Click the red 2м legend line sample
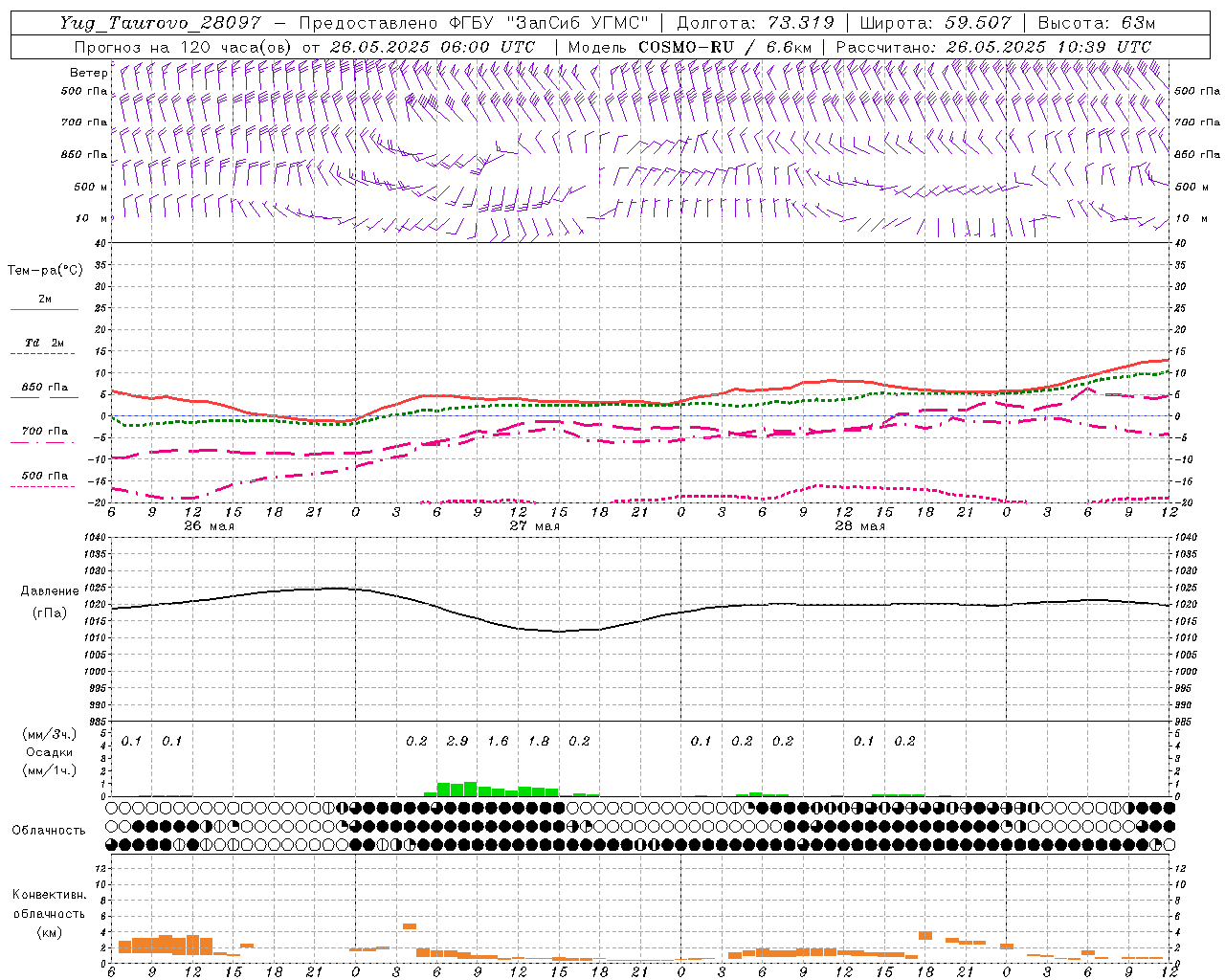 coord(44,310)
